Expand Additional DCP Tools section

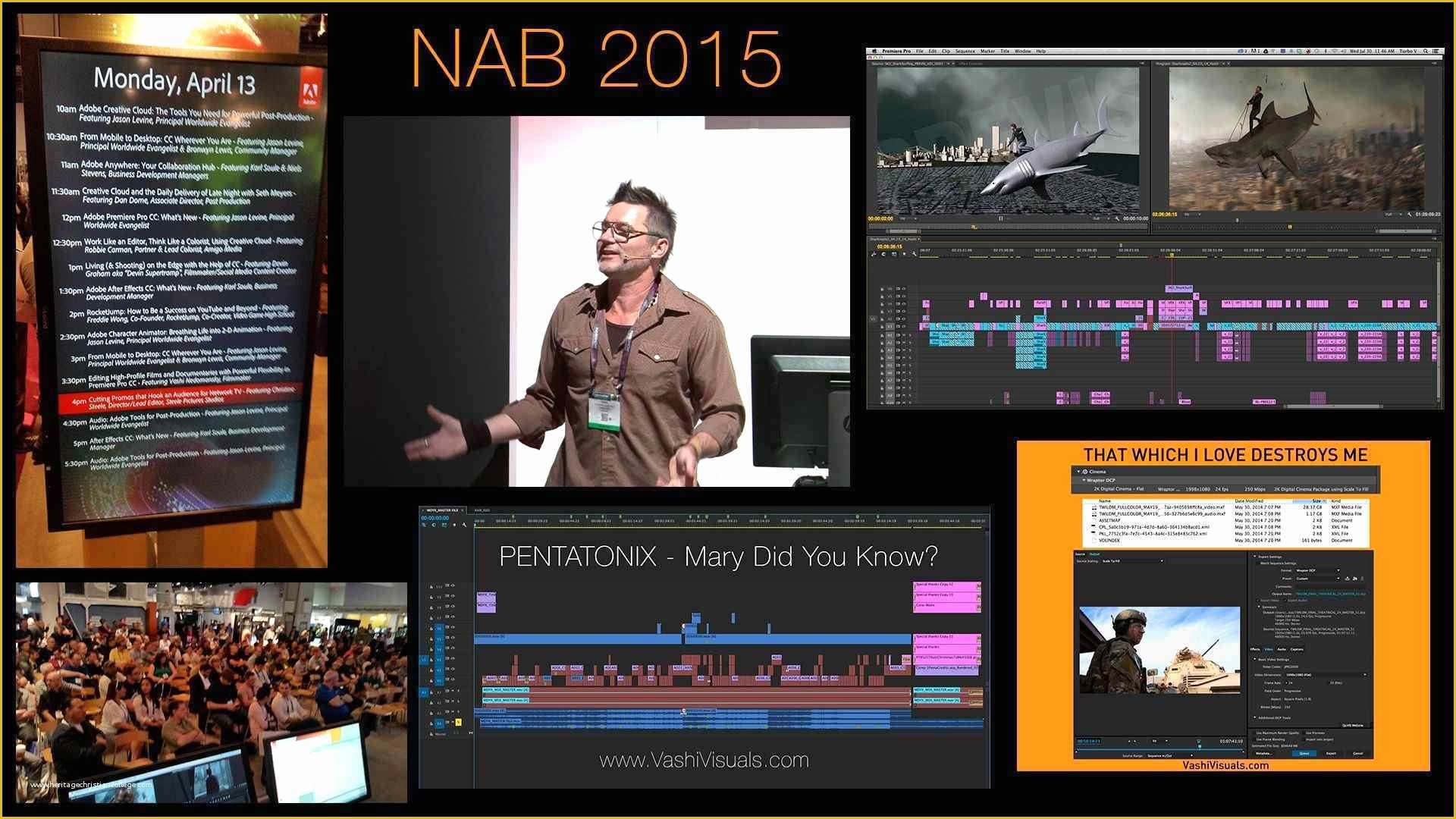(1254, 717)
